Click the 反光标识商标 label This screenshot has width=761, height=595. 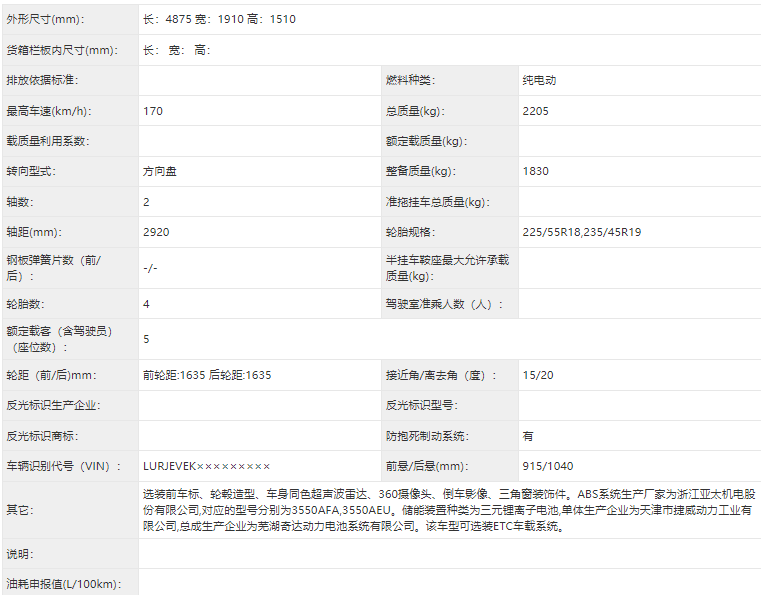pos(42,436)
